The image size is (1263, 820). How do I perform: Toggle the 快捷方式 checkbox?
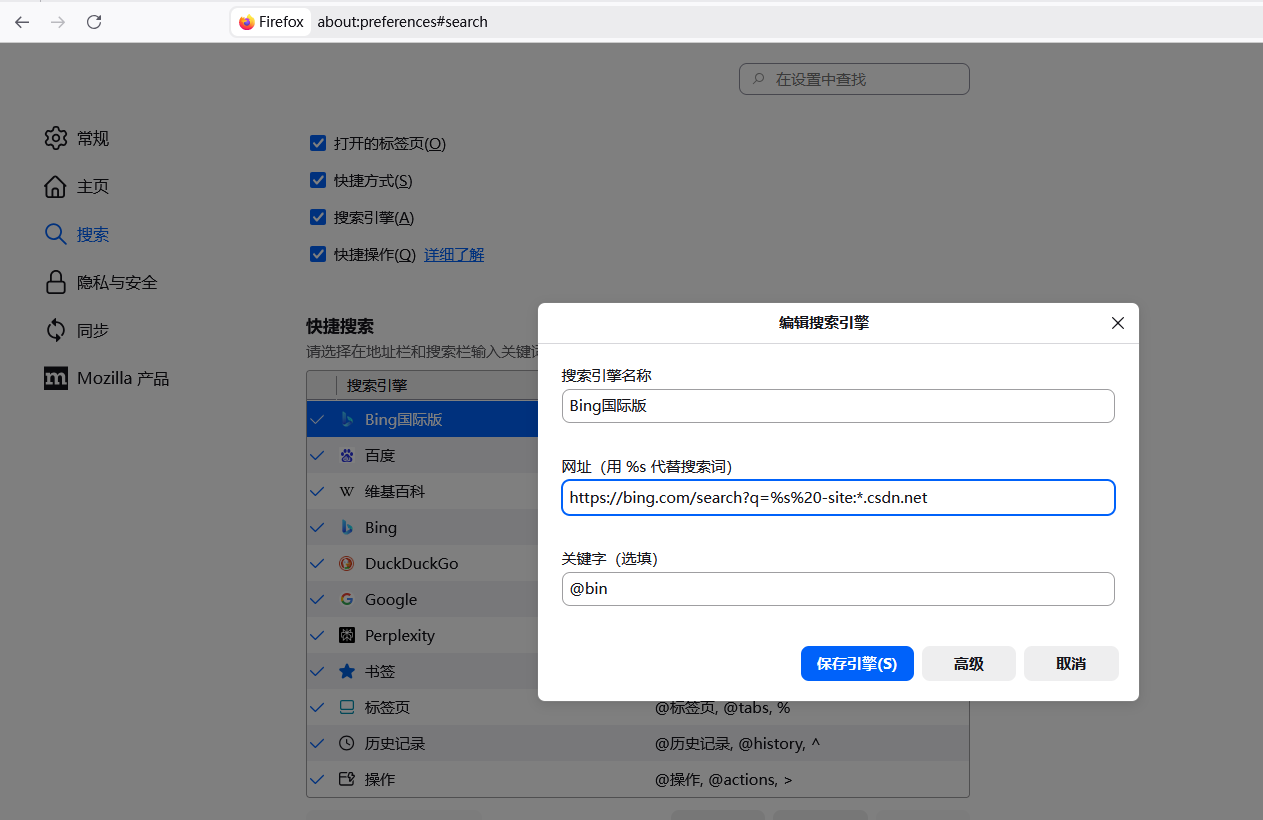[318, 181]
